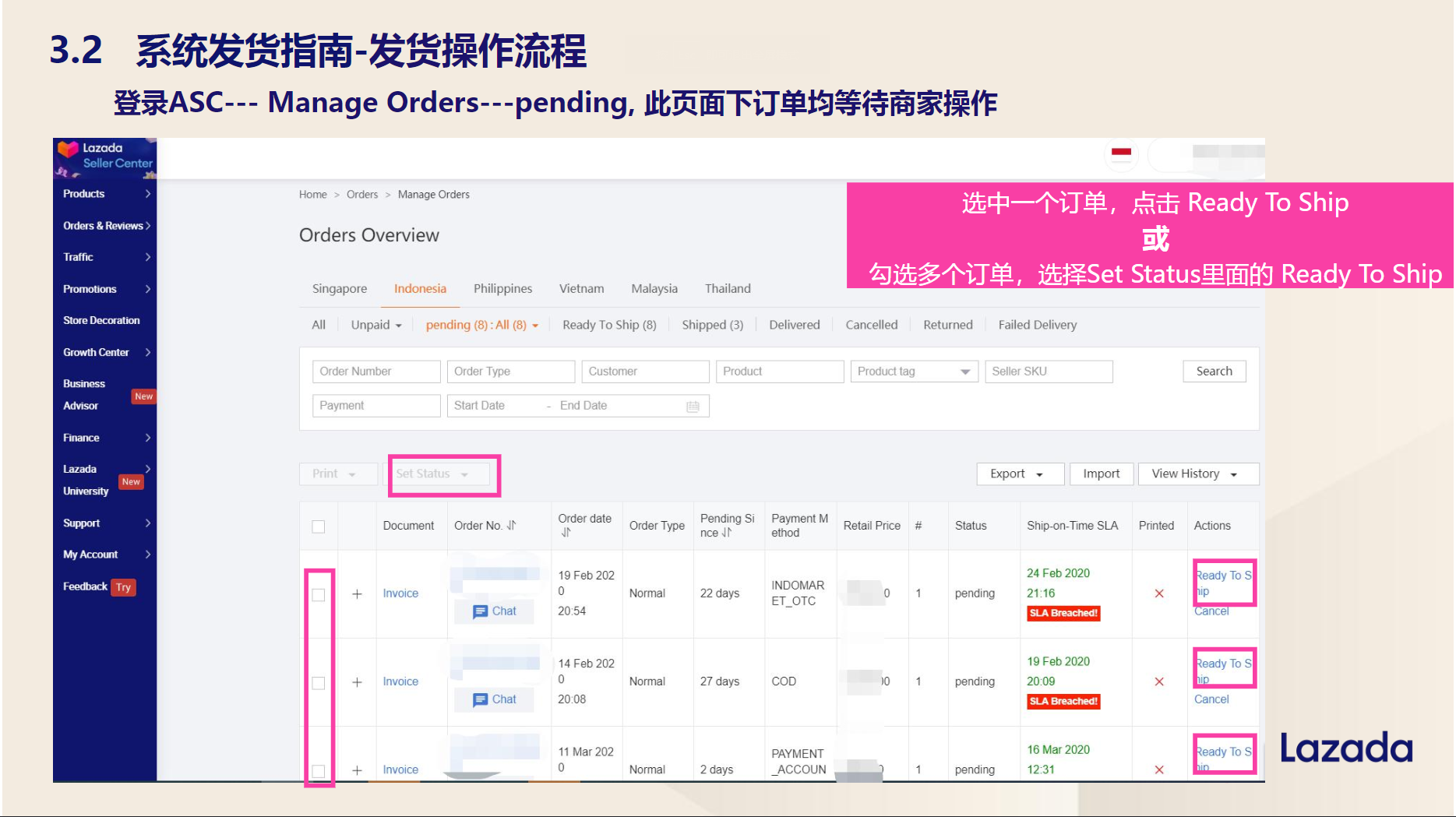
Task: Expand the Traffic sidebar chevron
Action: (147, 257)
